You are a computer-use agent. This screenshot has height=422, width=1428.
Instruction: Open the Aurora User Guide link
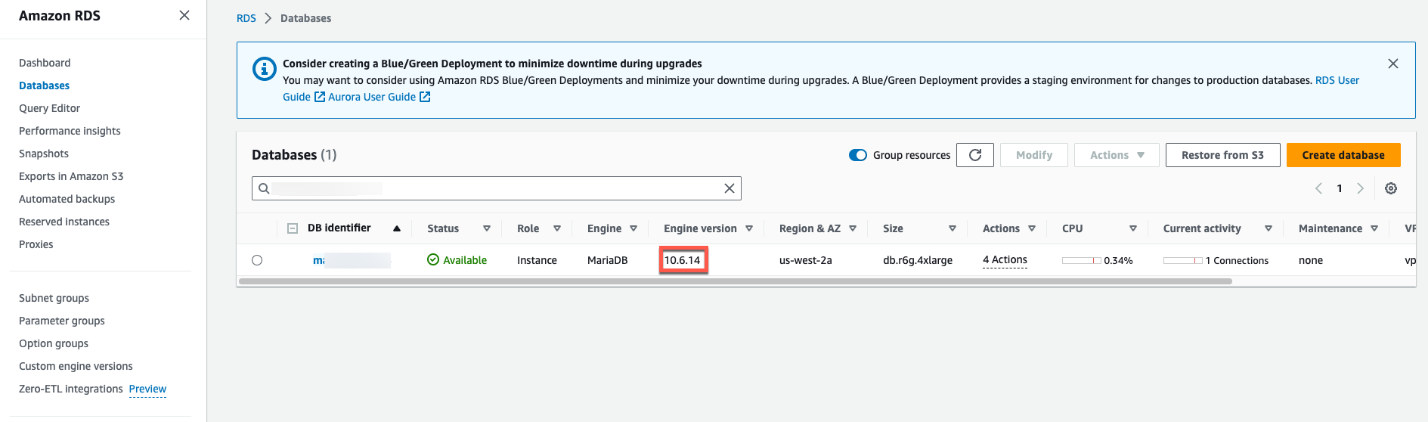(379, 97)
